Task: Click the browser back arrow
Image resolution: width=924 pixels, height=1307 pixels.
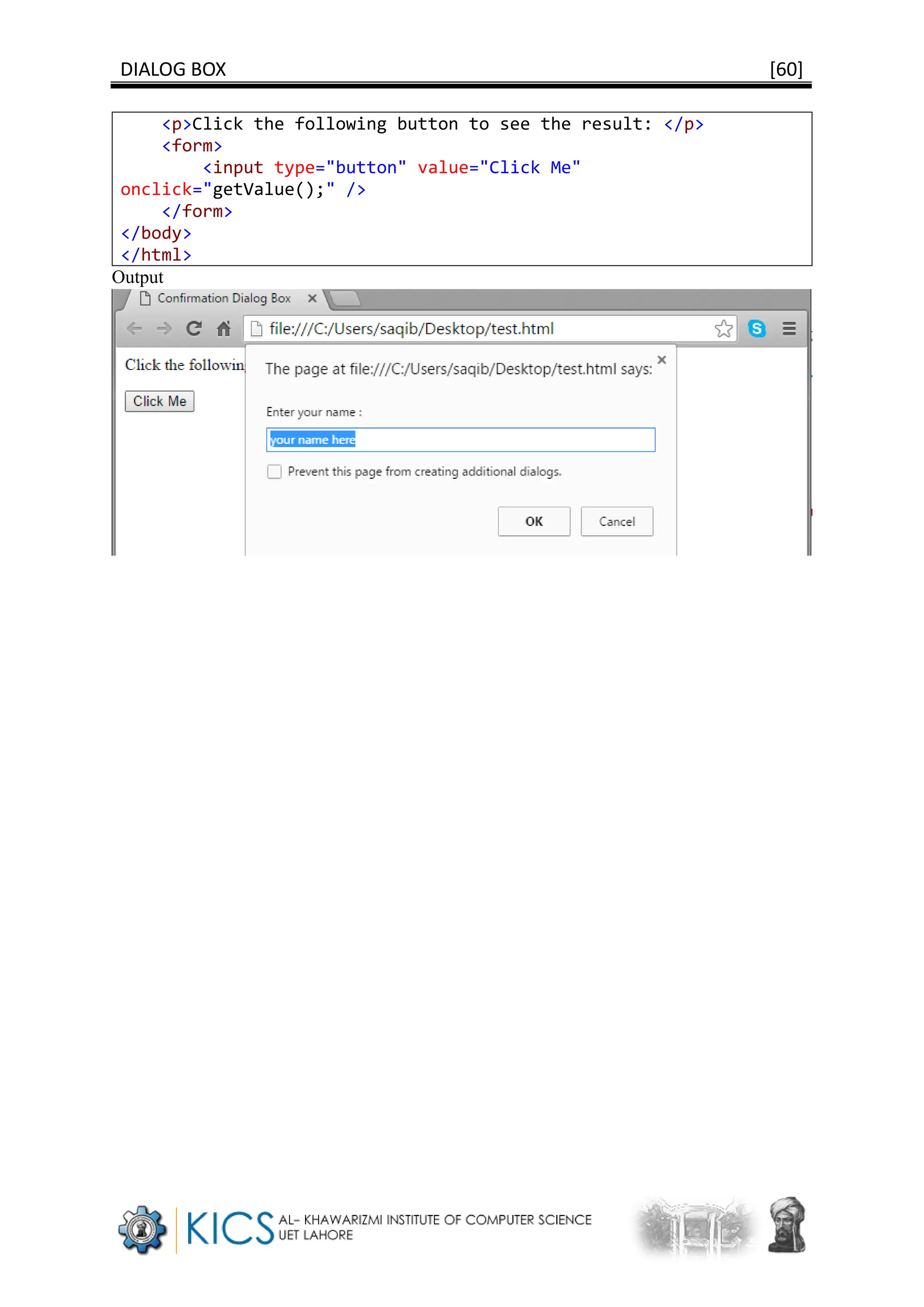Action: (x=134, y=329)
